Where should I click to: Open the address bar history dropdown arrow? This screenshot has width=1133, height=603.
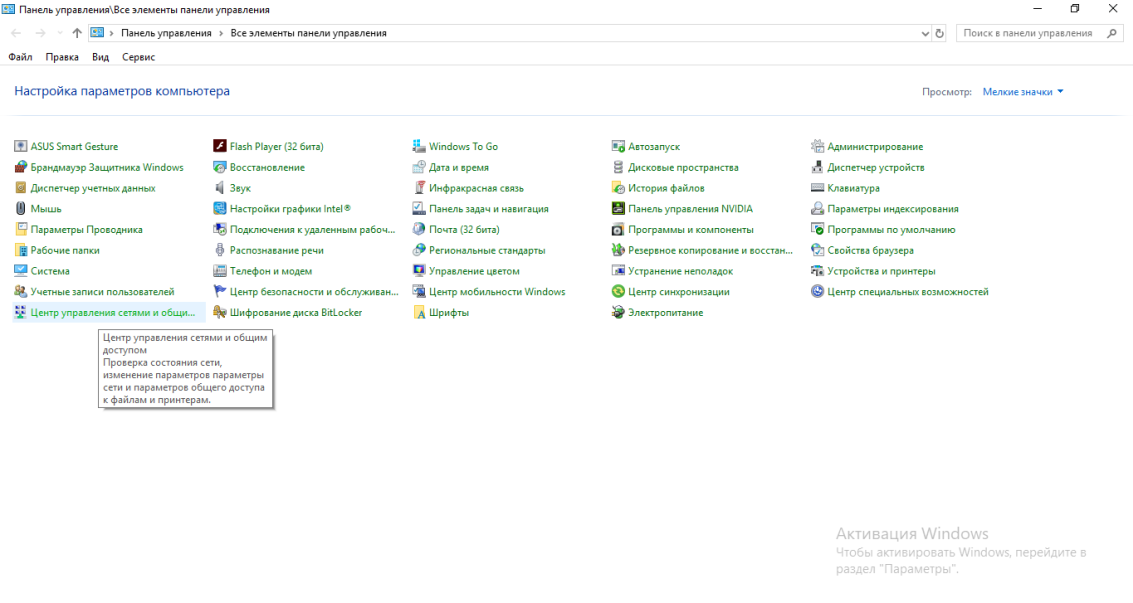point(925,33)
